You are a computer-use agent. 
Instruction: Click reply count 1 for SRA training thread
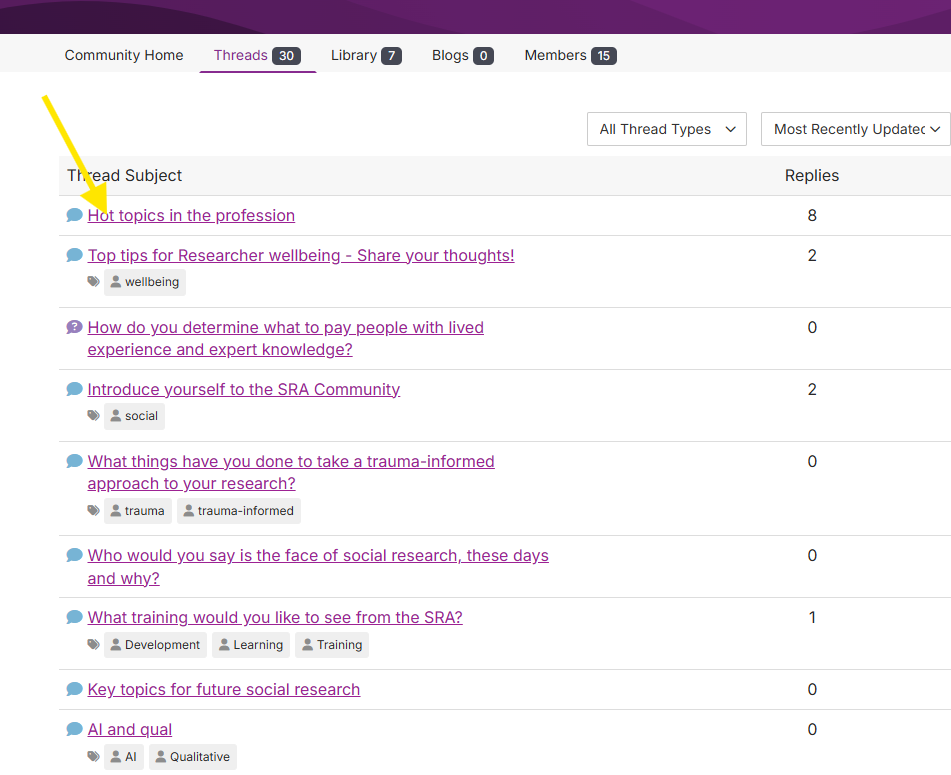[x=812, y=617]
